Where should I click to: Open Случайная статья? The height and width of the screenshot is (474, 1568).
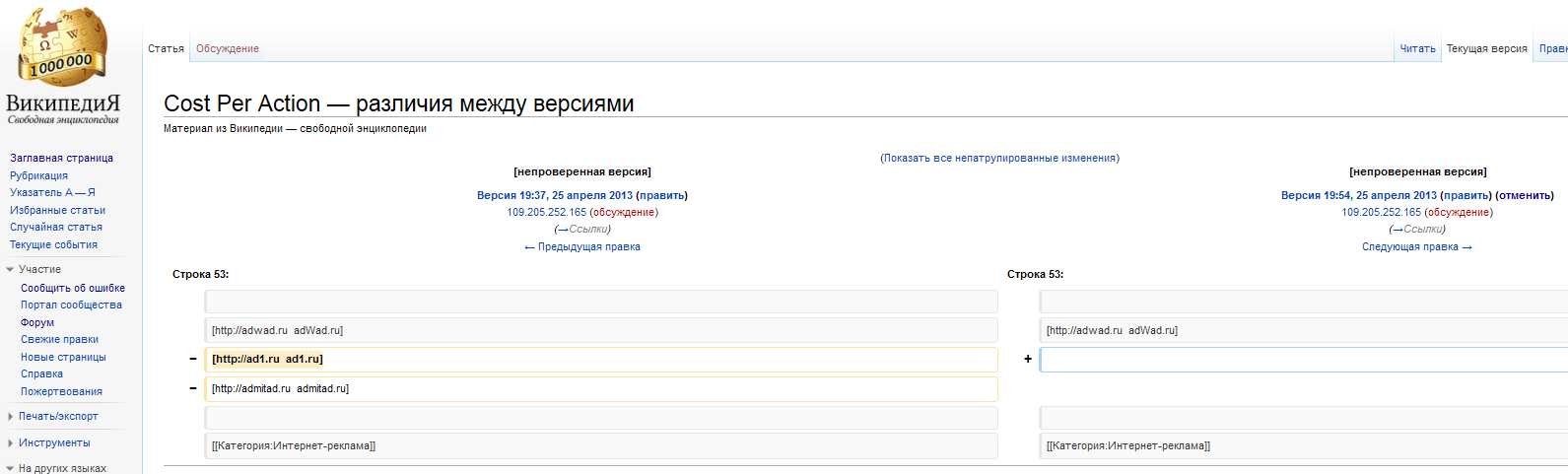(56, 227)
